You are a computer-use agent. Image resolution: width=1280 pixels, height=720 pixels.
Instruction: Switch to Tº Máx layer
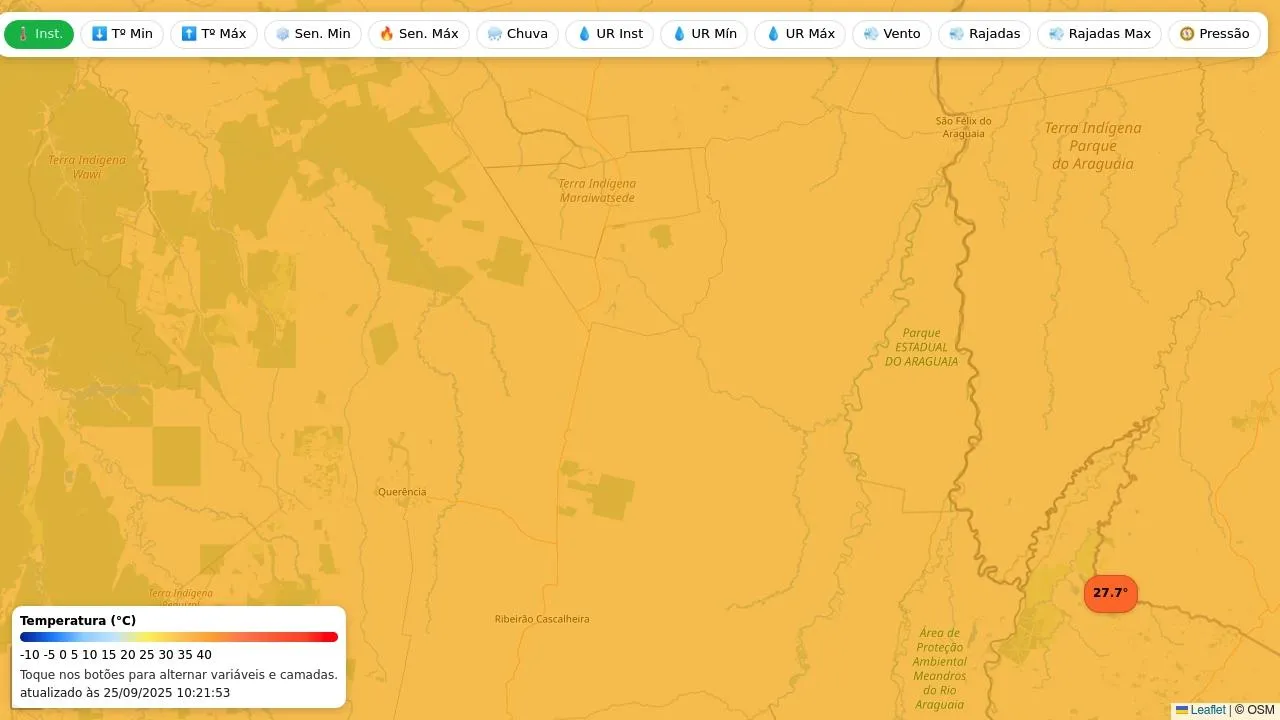(214, 34)
